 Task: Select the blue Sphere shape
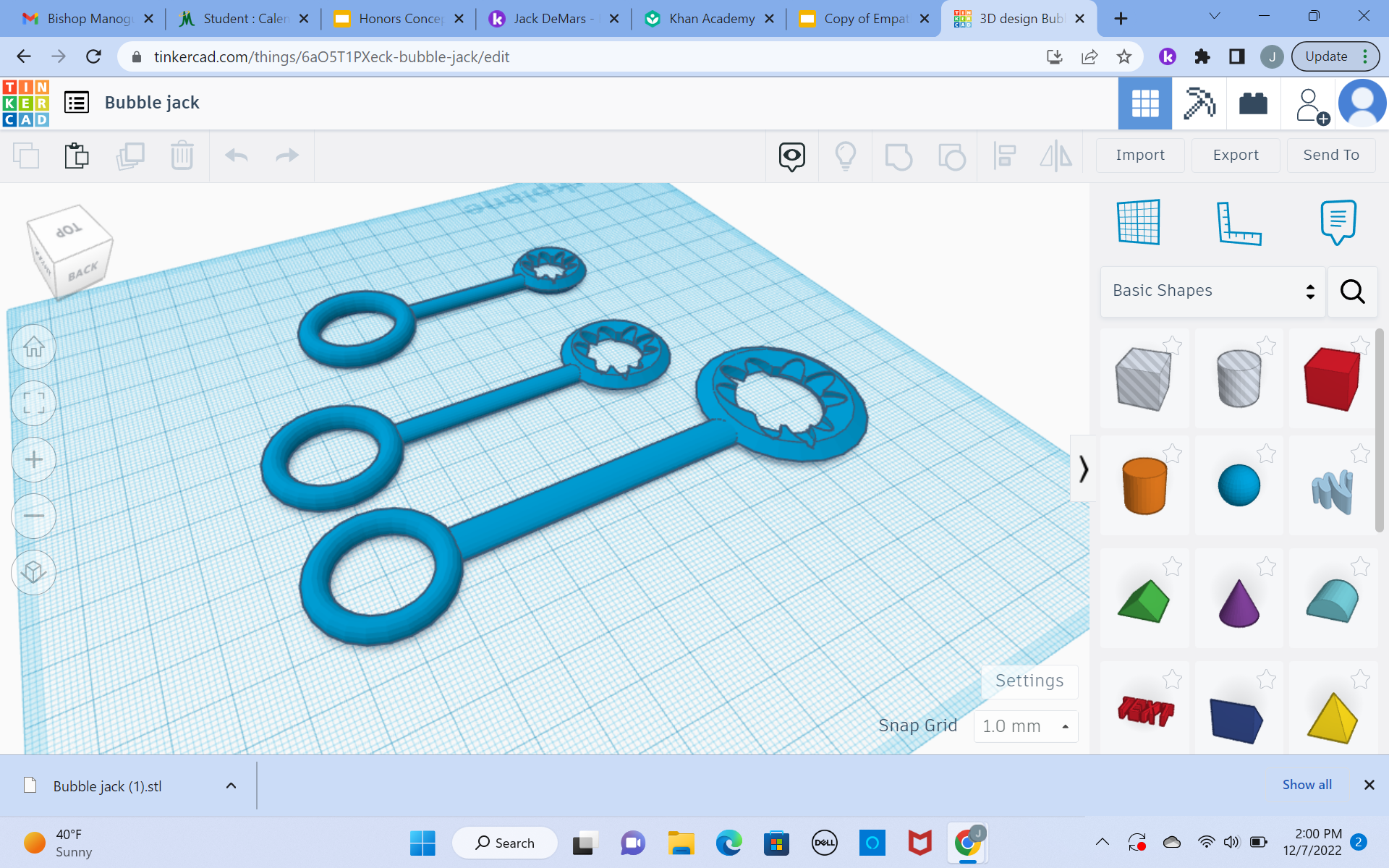1238,485
